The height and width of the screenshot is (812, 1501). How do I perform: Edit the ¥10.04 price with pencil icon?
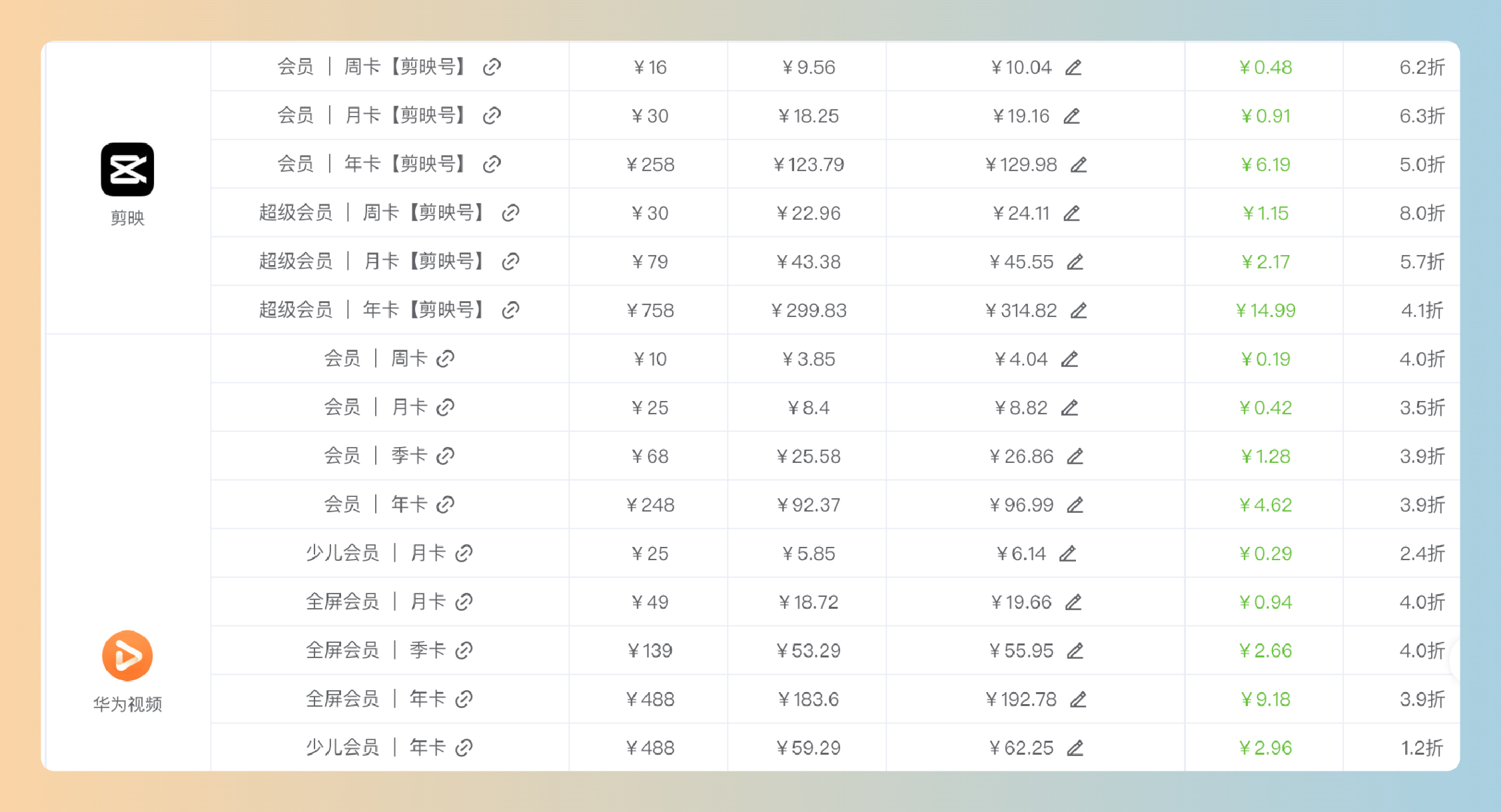pos(1073,67)
